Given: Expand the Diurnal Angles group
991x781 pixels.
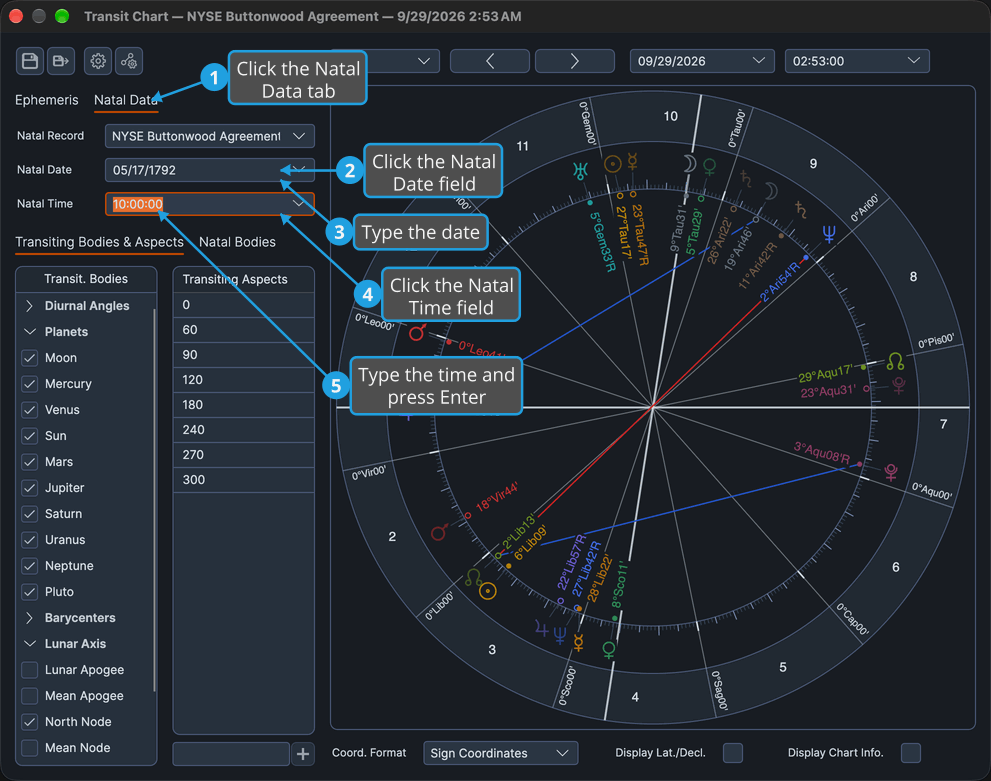Looking at the screenshot, I should (29, 306).
